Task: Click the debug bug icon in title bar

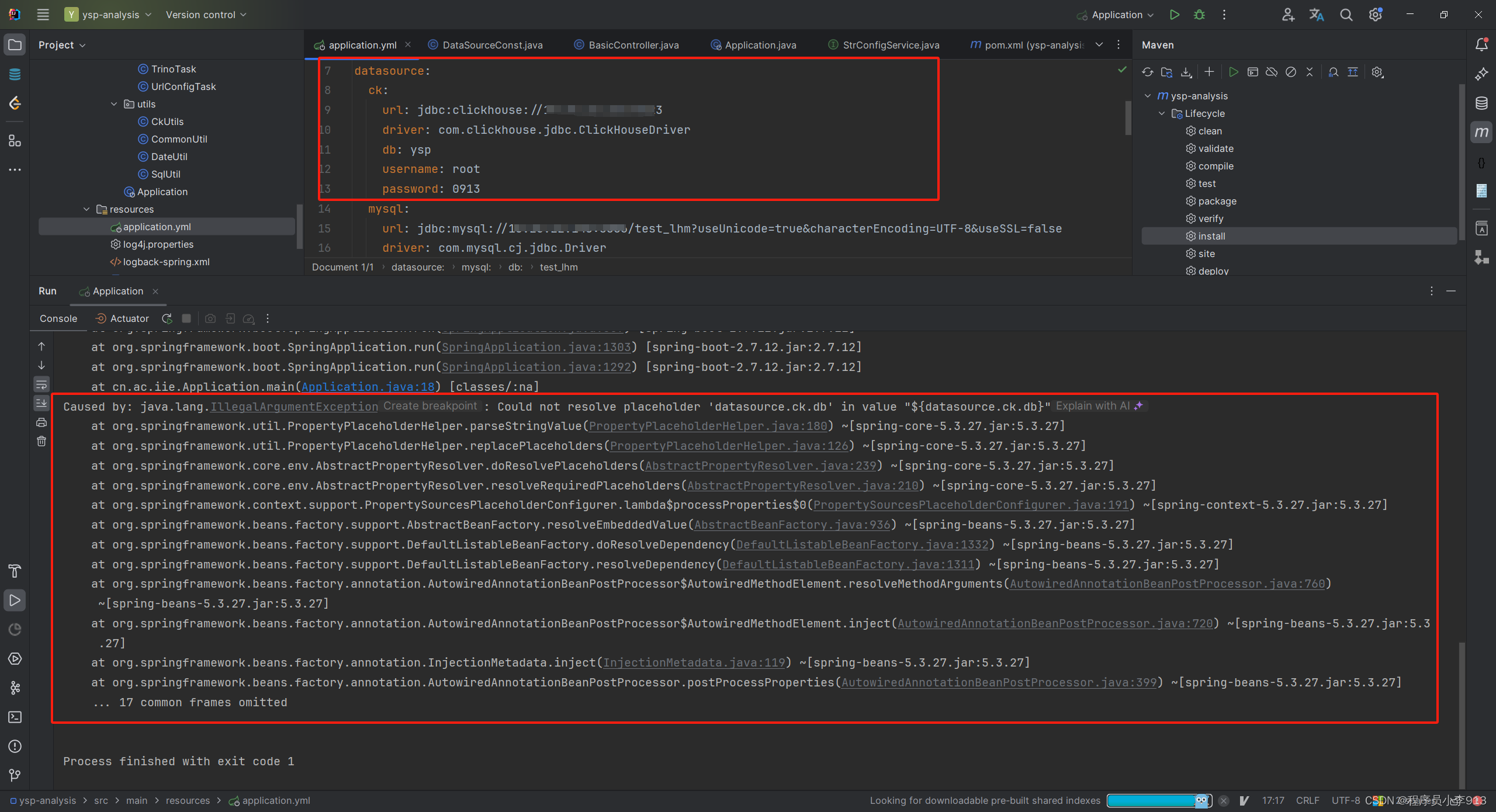Action: (x=1200, y=15)
